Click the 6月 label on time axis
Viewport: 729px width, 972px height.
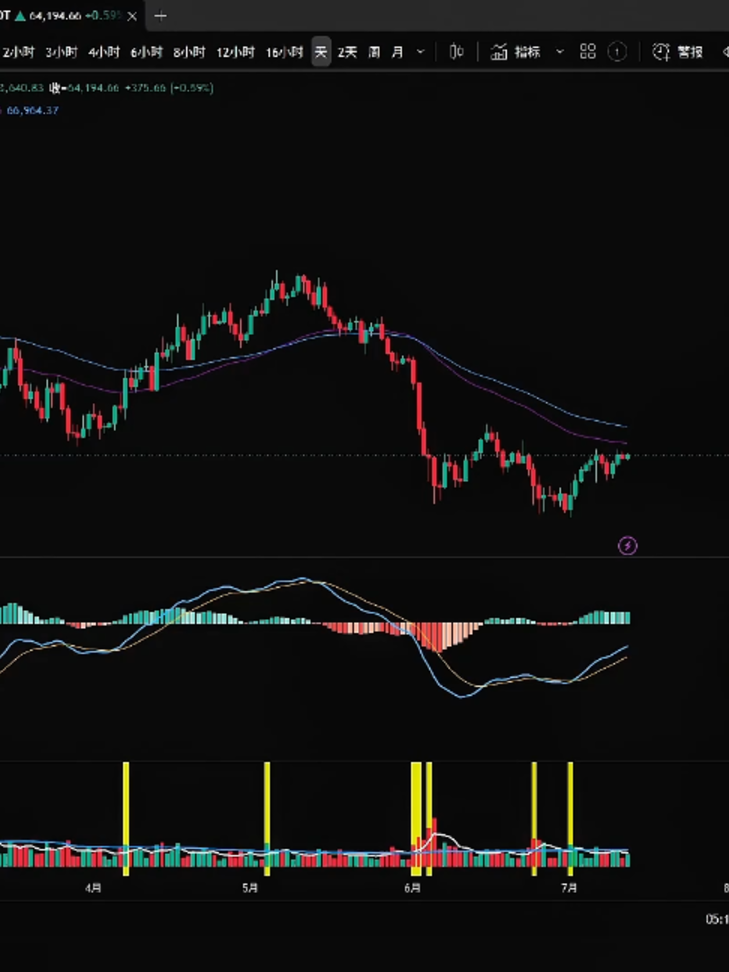(413, 888)
